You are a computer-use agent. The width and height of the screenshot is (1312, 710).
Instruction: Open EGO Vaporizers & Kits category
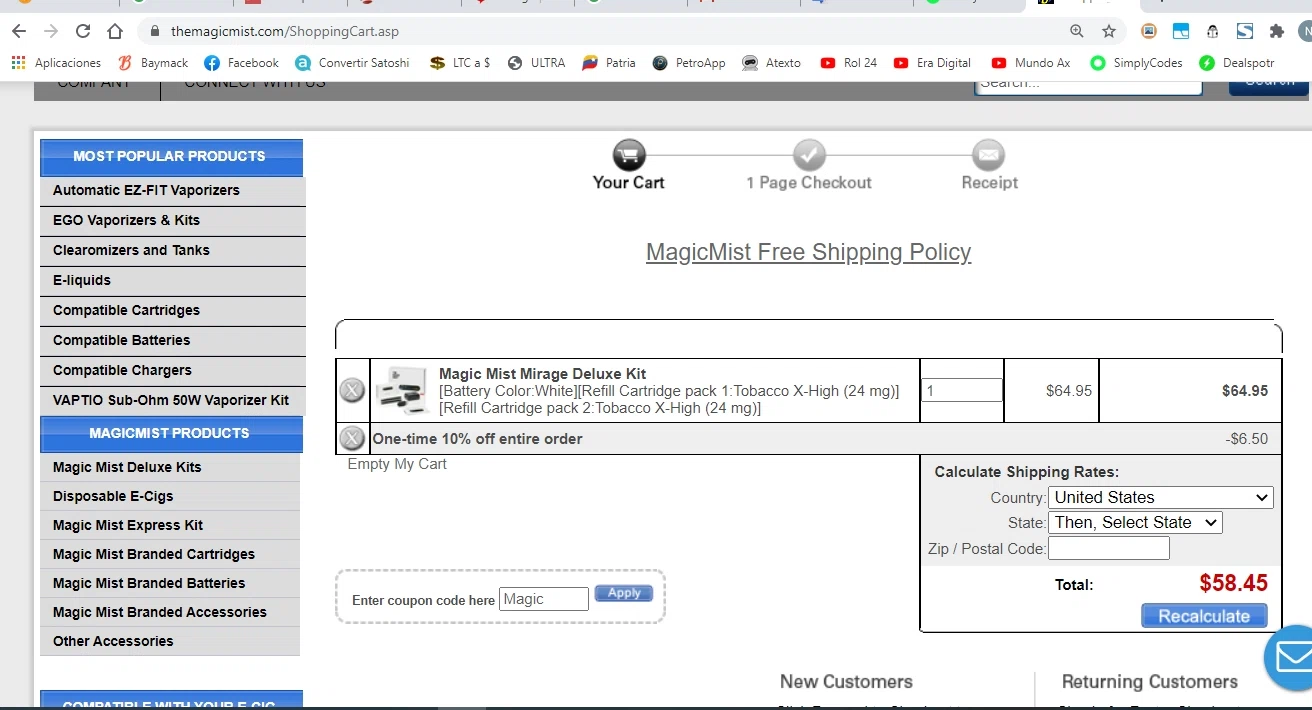(x=172, y=220)
